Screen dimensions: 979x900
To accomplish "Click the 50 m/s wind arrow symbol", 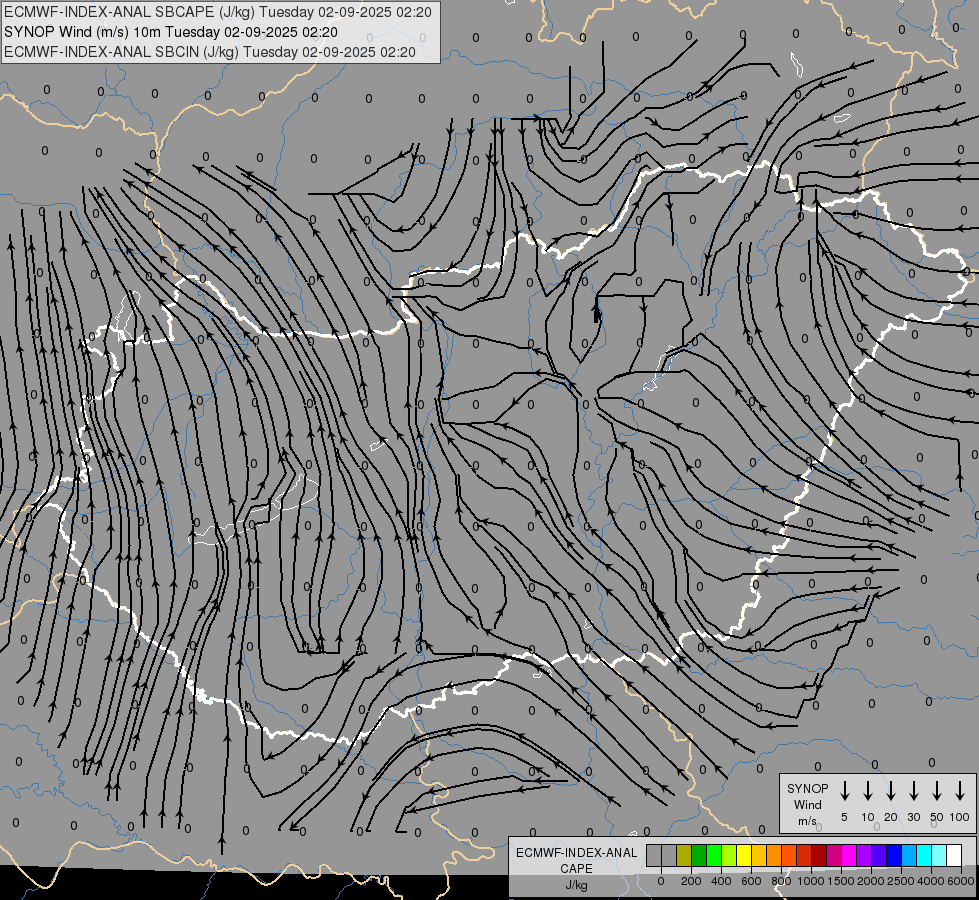I will pyautogui.click(x=937, y=791).
